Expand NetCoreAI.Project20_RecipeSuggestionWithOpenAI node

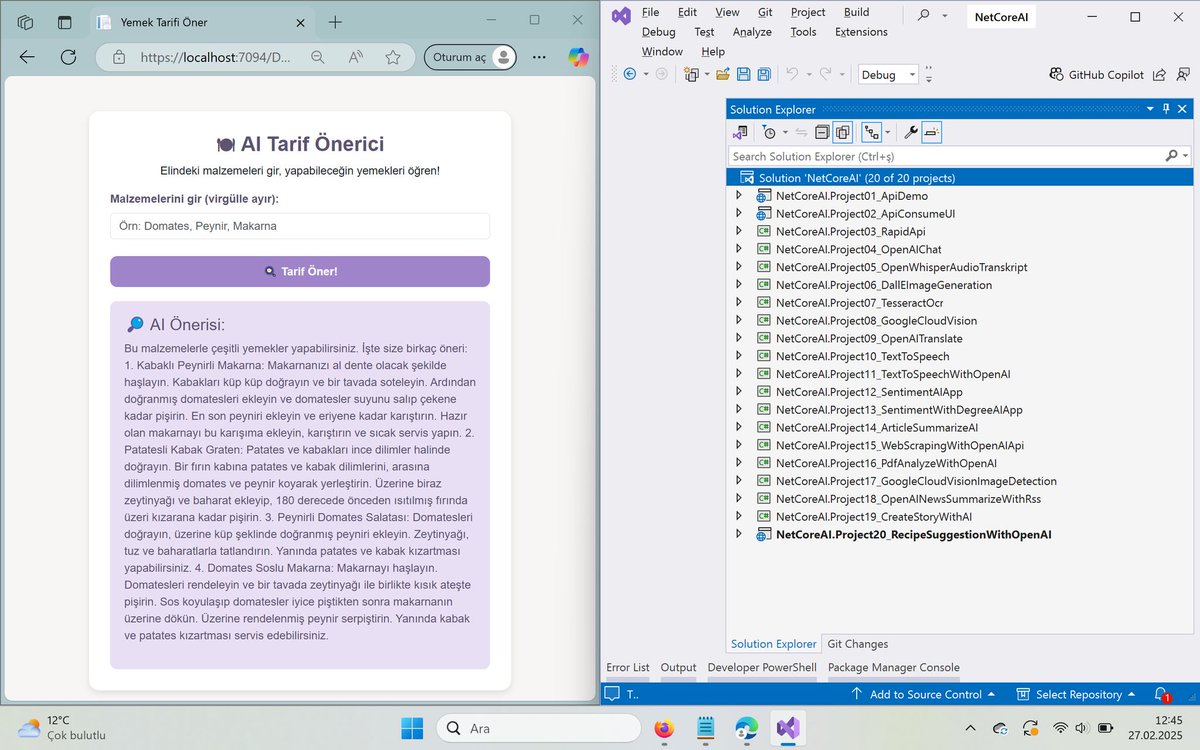738,534
